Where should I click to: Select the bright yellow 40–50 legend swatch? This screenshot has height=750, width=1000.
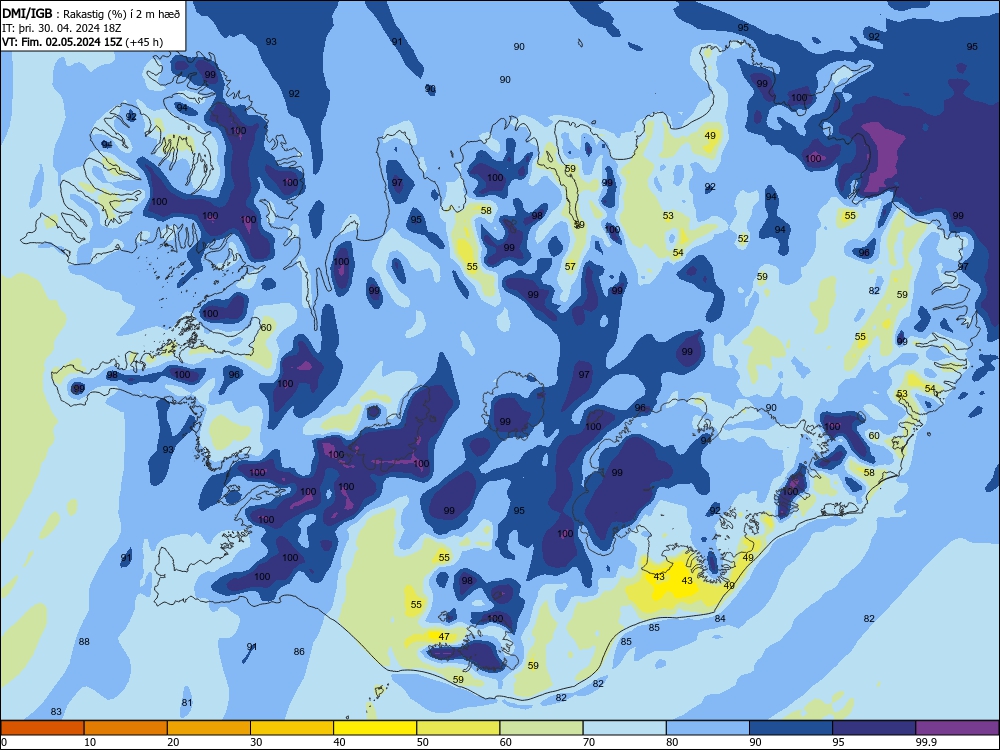point(375,728)
